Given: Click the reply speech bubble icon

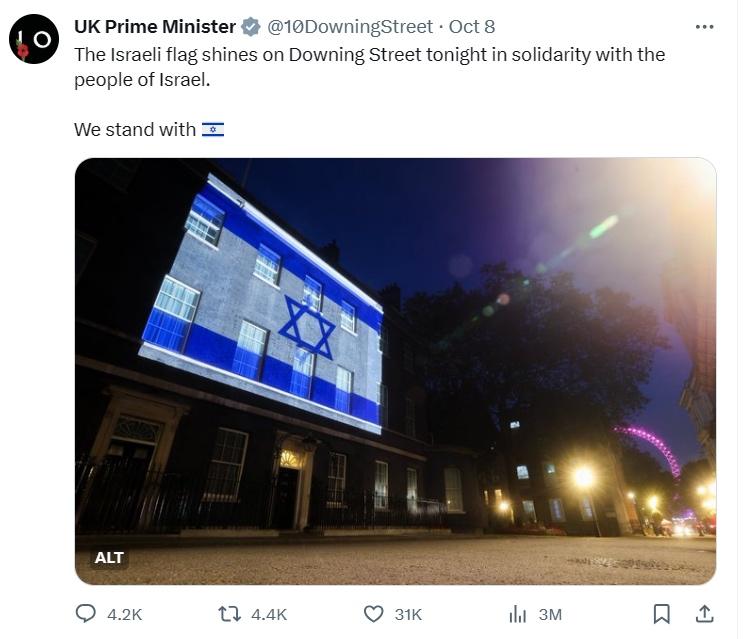Looking at the screenshot, I should click(86, 613).
